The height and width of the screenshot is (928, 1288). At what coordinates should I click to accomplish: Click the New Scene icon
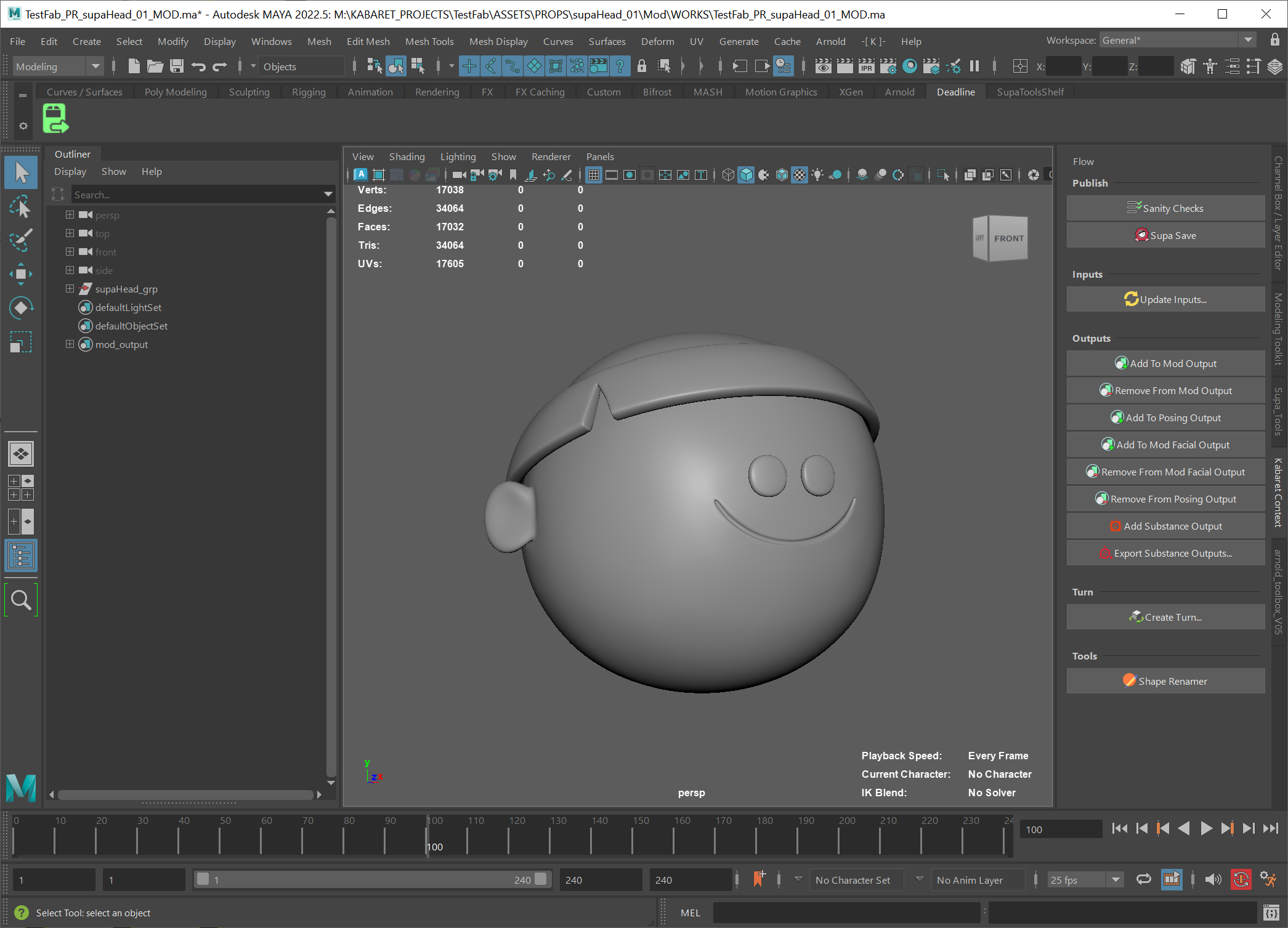(134, 66)
